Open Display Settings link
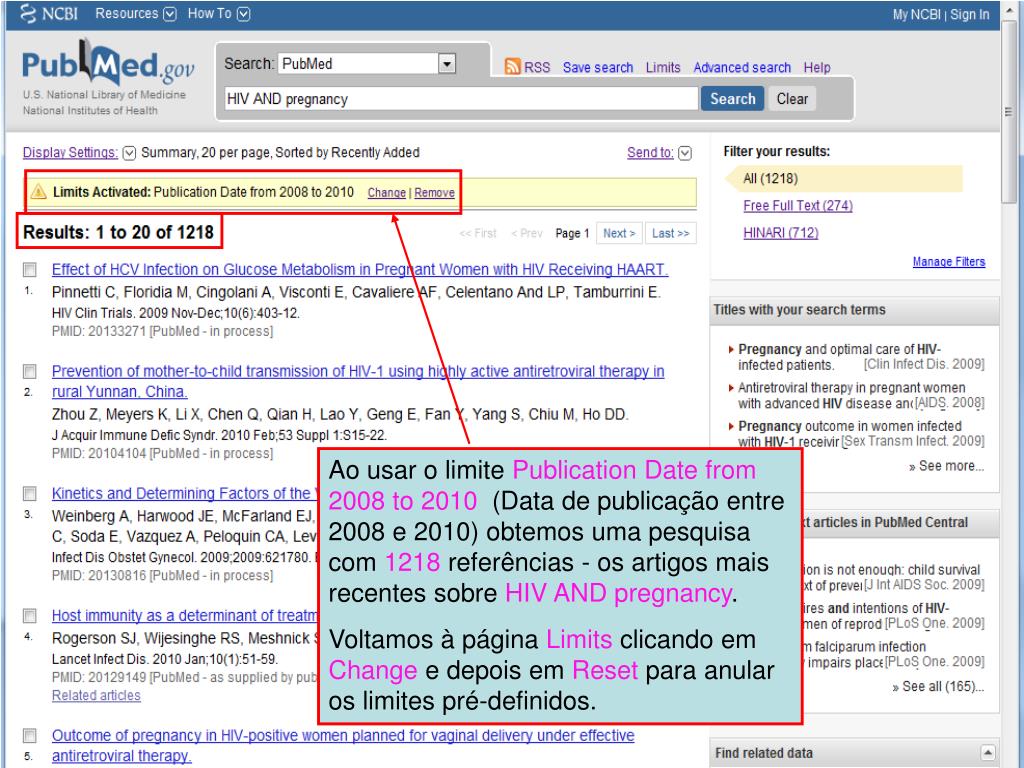Image resolution: width=1024 pixels, height=768 pixels. pyautogui.click(x=70, y=152)
